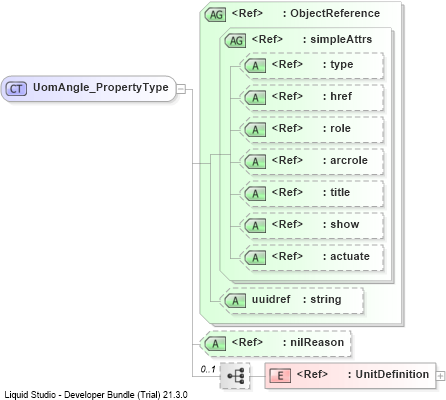Click the Liquid Studio trial footer text
The image size is (446, 400).
[x=96, y=395]
